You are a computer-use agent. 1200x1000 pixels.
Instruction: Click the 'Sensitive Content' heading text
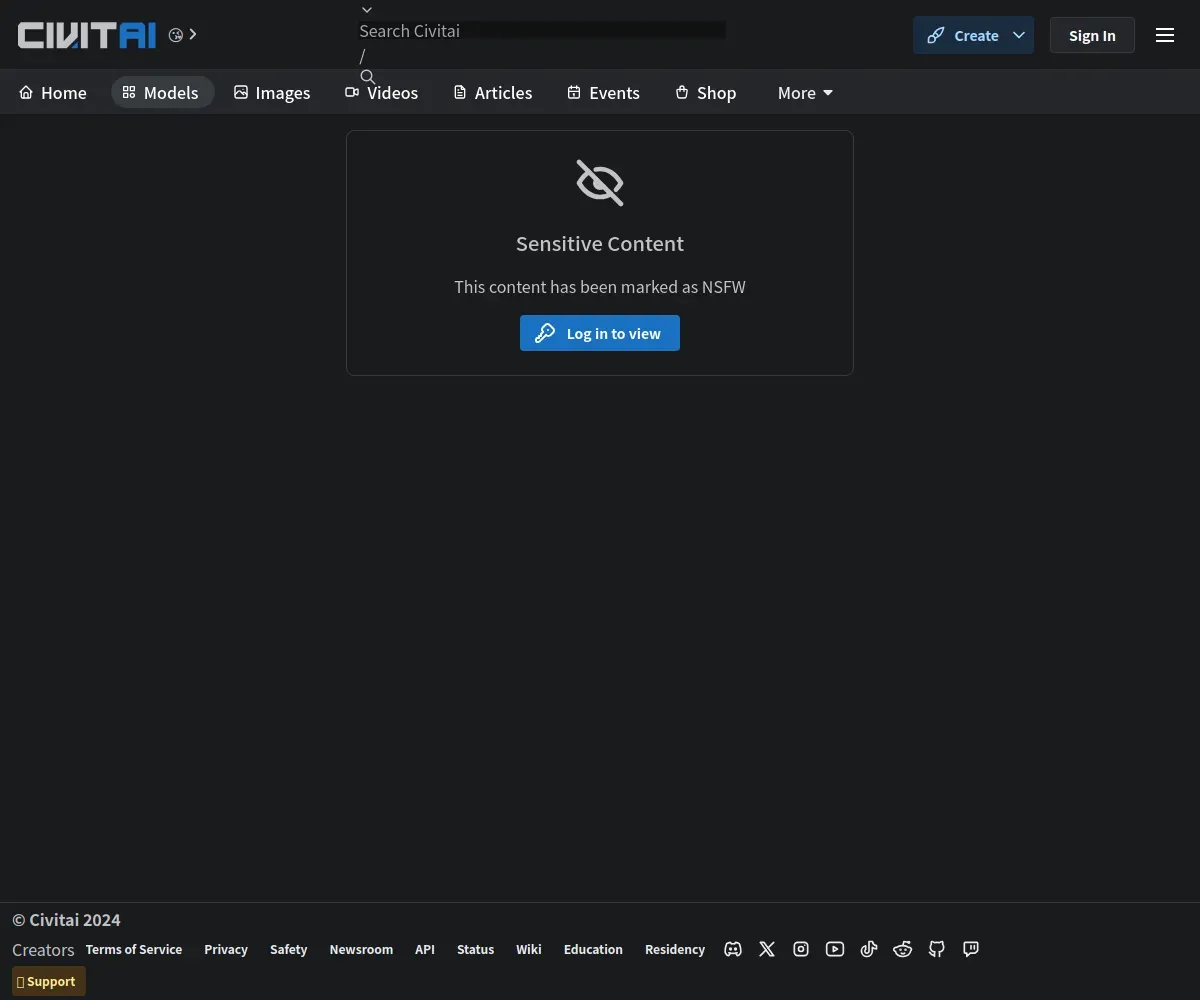[x=600, y=243]
